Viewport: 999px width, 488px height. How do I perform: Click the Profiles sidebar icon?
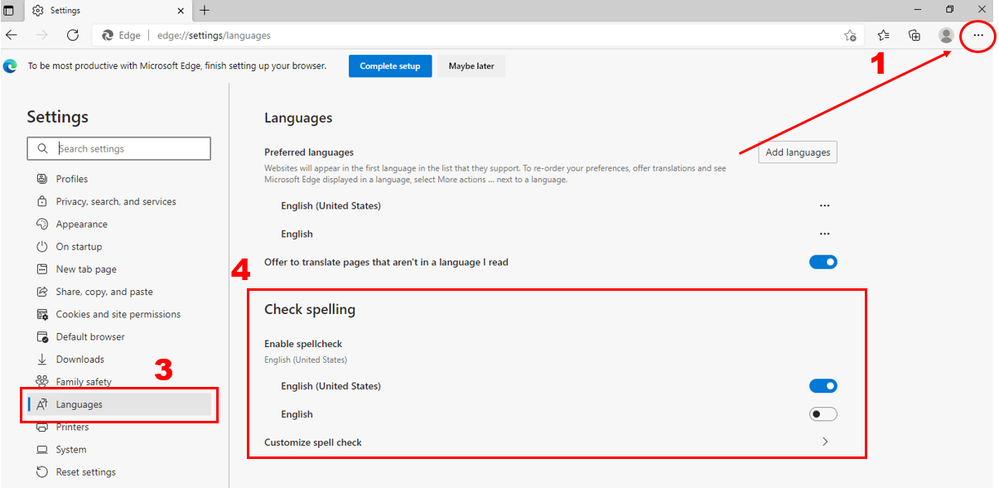pyautogui.click(x=42, y=179)
